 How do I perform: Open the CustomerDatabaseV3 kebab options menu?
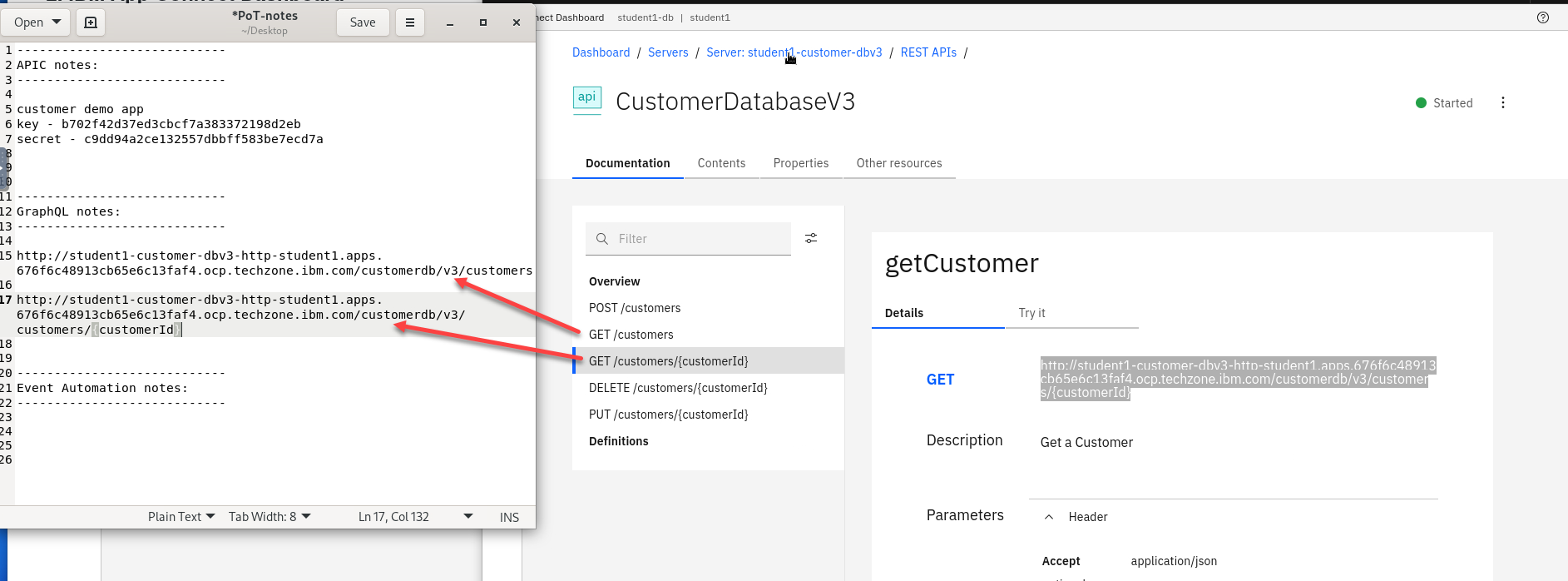click(1502, 102)
